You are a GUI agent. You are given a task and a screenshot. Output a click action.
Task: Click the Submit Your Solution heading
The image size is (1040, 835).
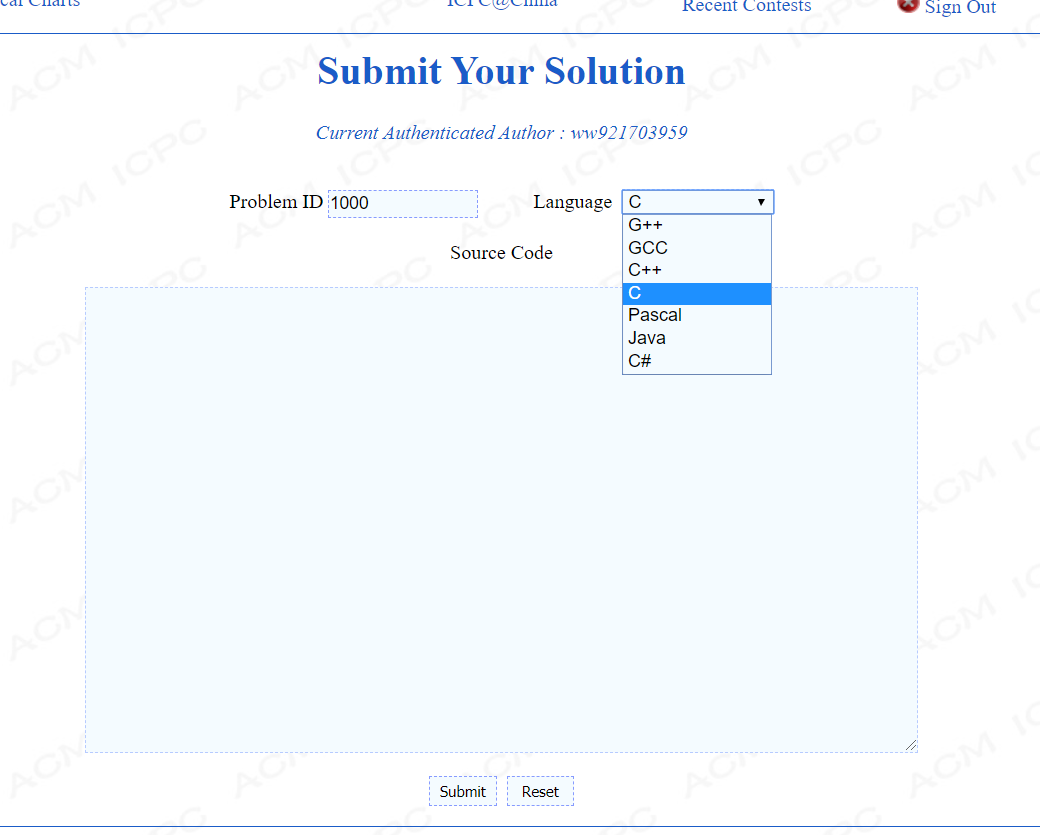pos(501,71)
